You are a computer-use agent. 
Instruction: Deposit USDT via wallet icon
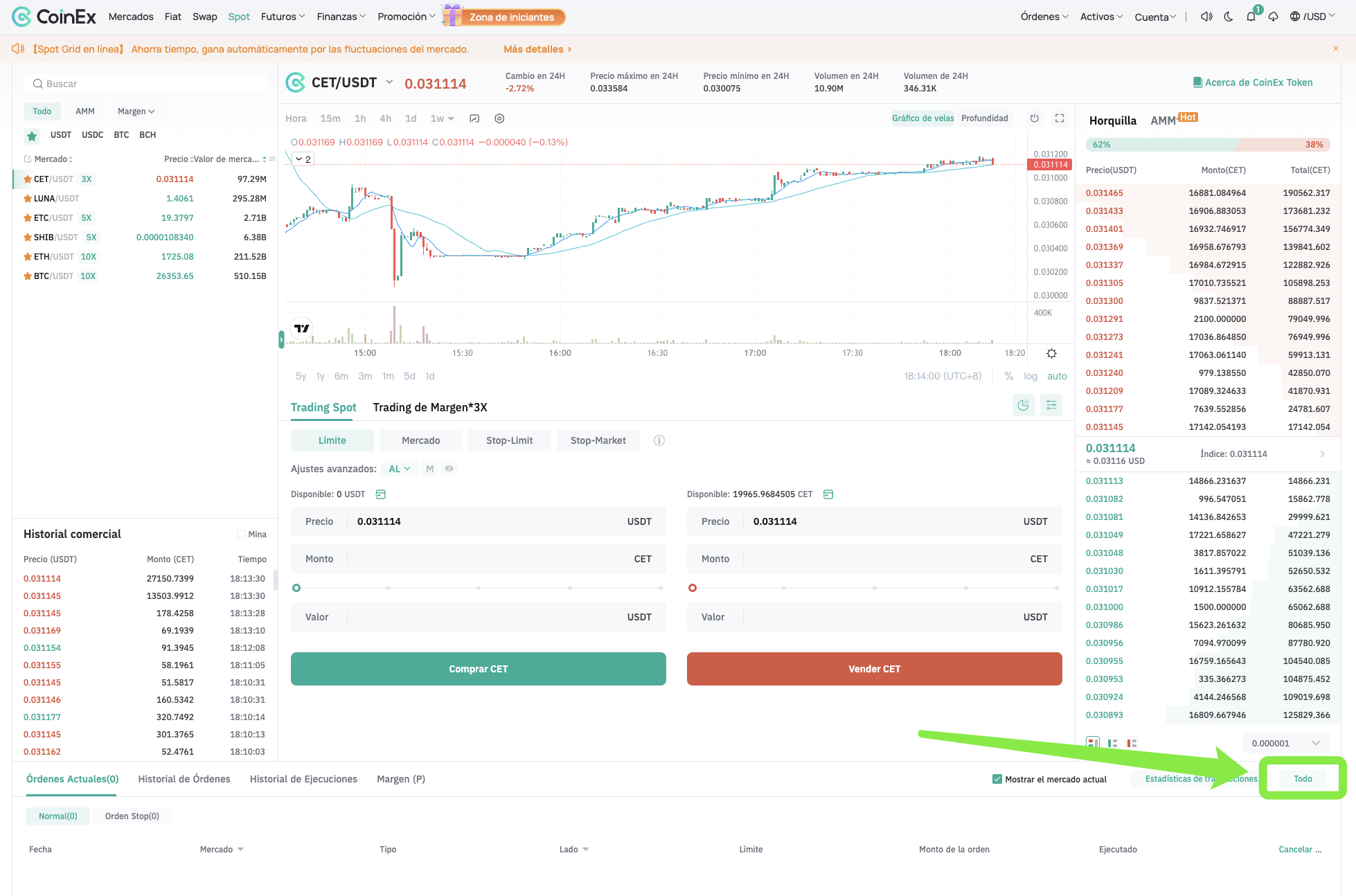(381, 494)
